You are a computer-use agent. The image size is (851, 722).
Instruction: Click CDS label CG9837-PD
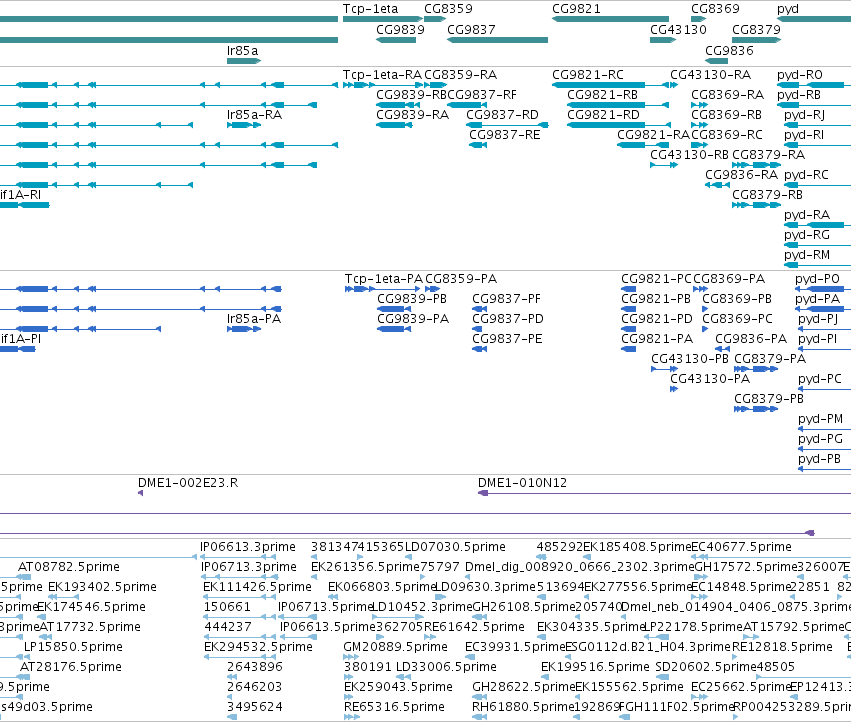coord(508,319)
